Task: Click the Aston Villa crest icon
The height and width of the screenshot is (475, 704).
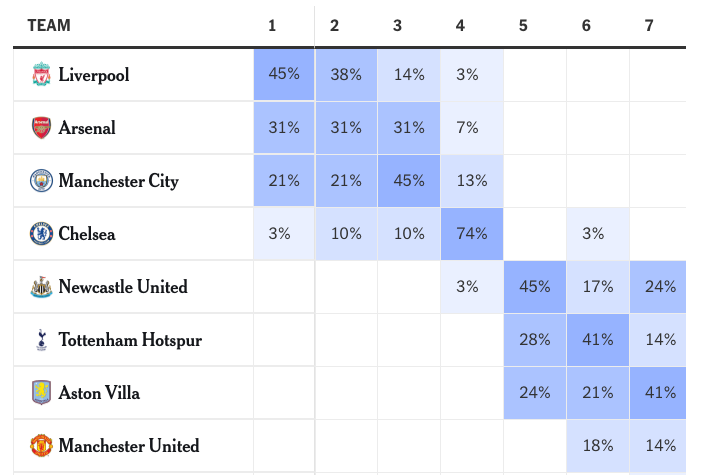Action: (40, 393)
